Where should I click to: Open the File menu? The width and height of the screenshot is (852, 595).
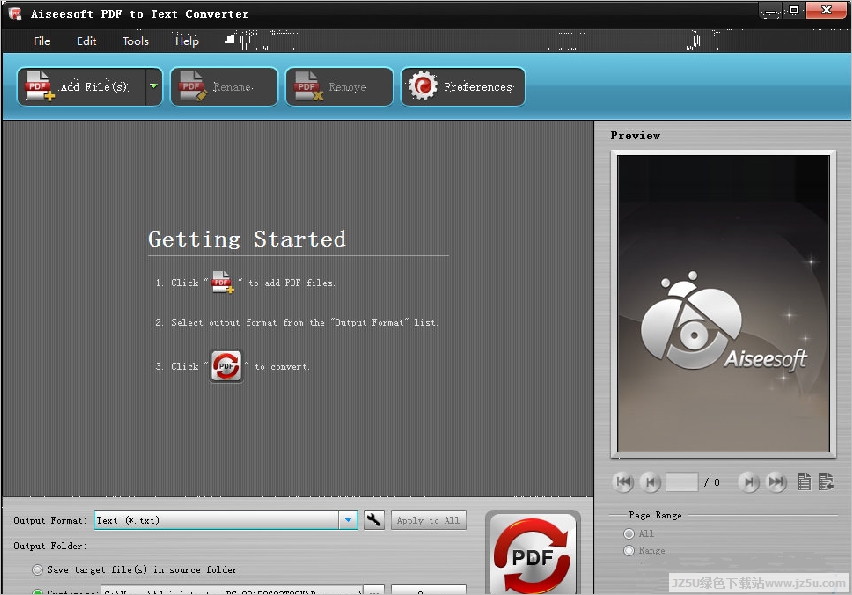42,41
